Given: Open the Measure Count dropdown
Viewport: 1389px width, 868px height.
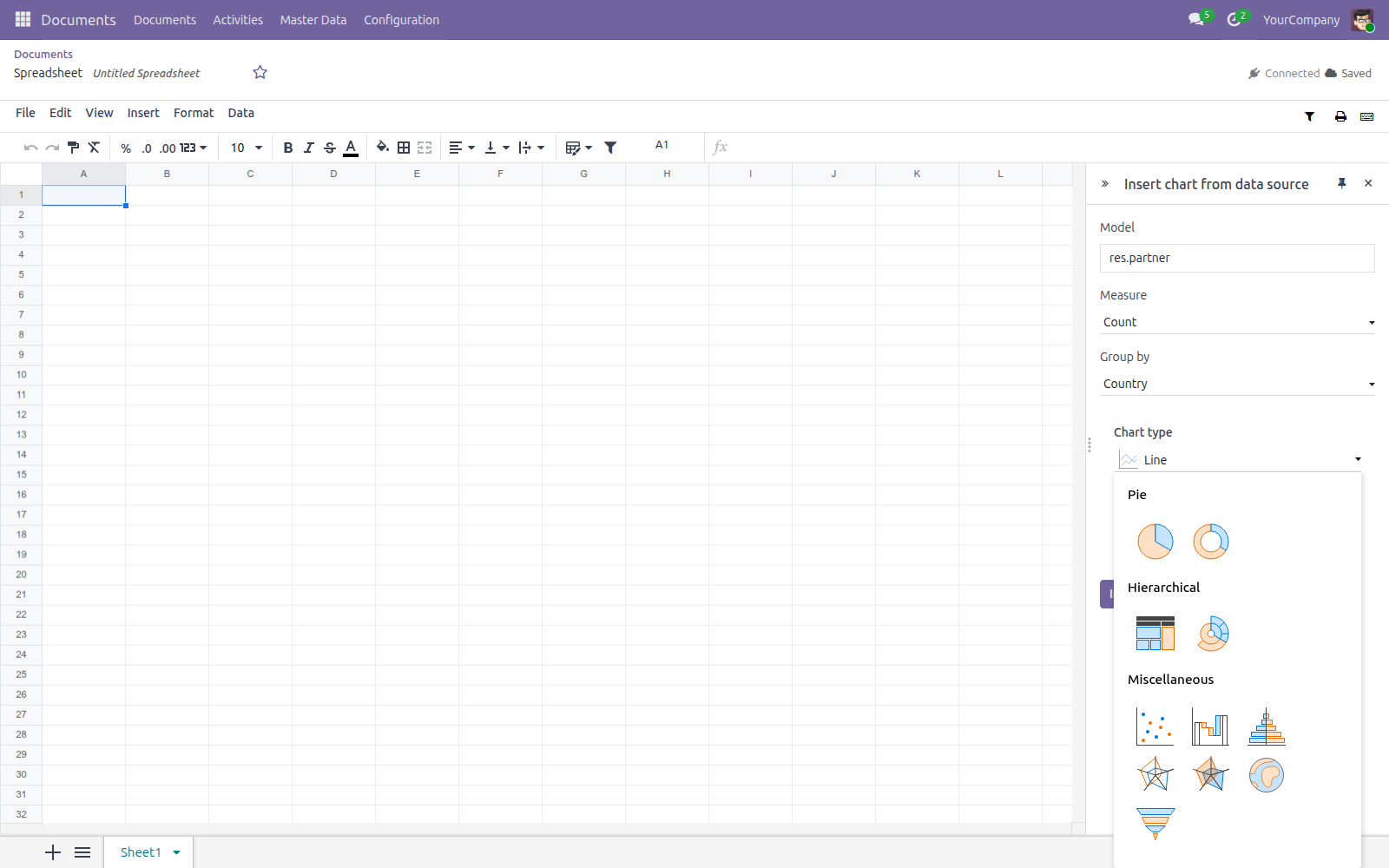Looking at the screenshot, I should pyautogui.click(x=1237, y=322).
